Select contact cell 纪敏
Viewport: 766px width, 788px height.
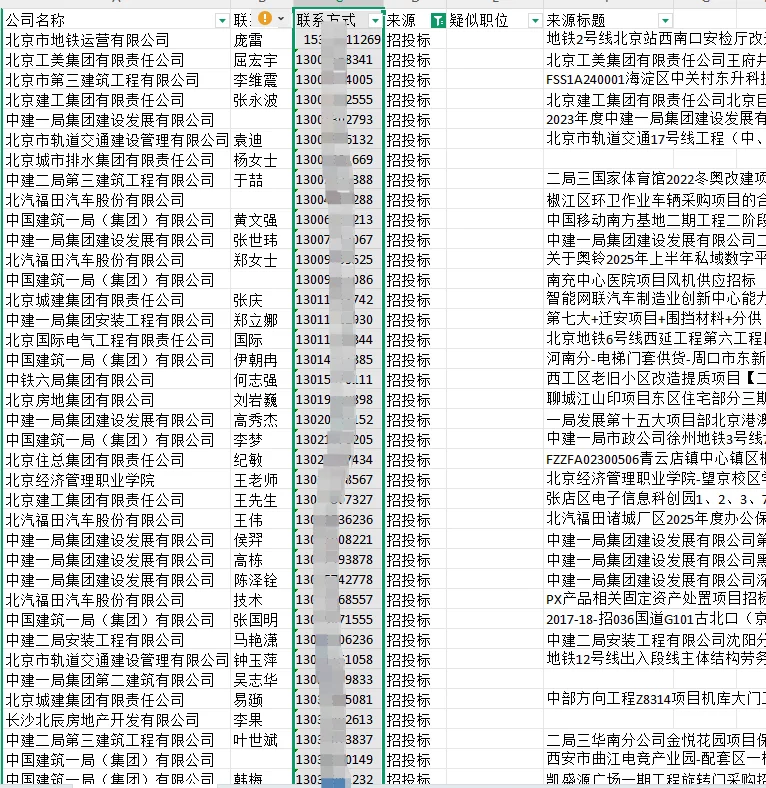pyautogui.click(x=261, y=460)
